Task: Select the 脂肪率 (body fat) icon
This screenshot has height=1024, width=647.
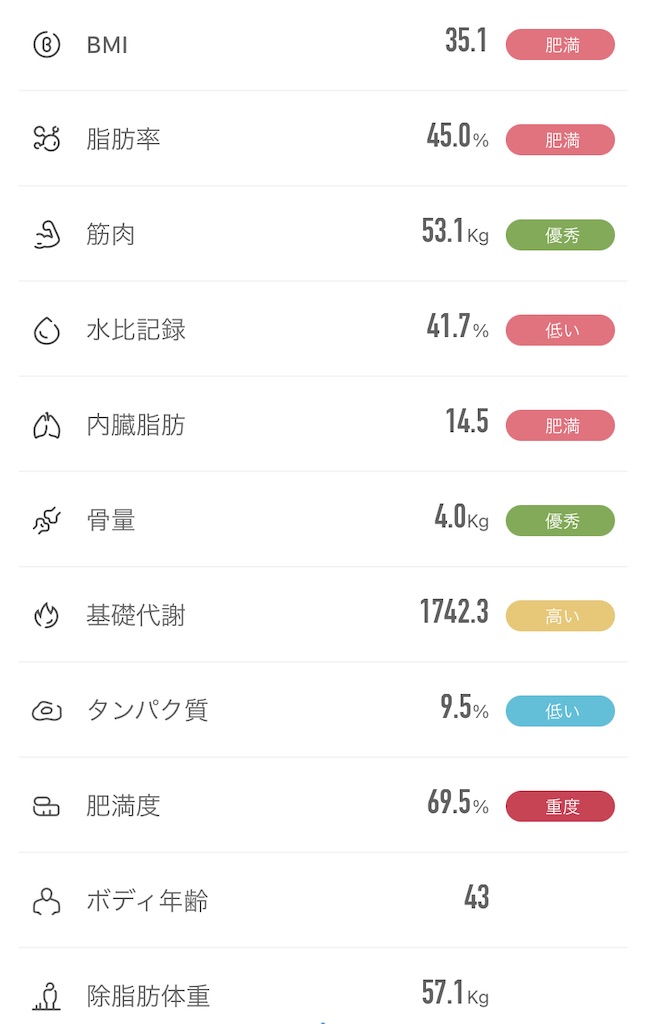Action: pyautogui.click(x=44, y=139)
